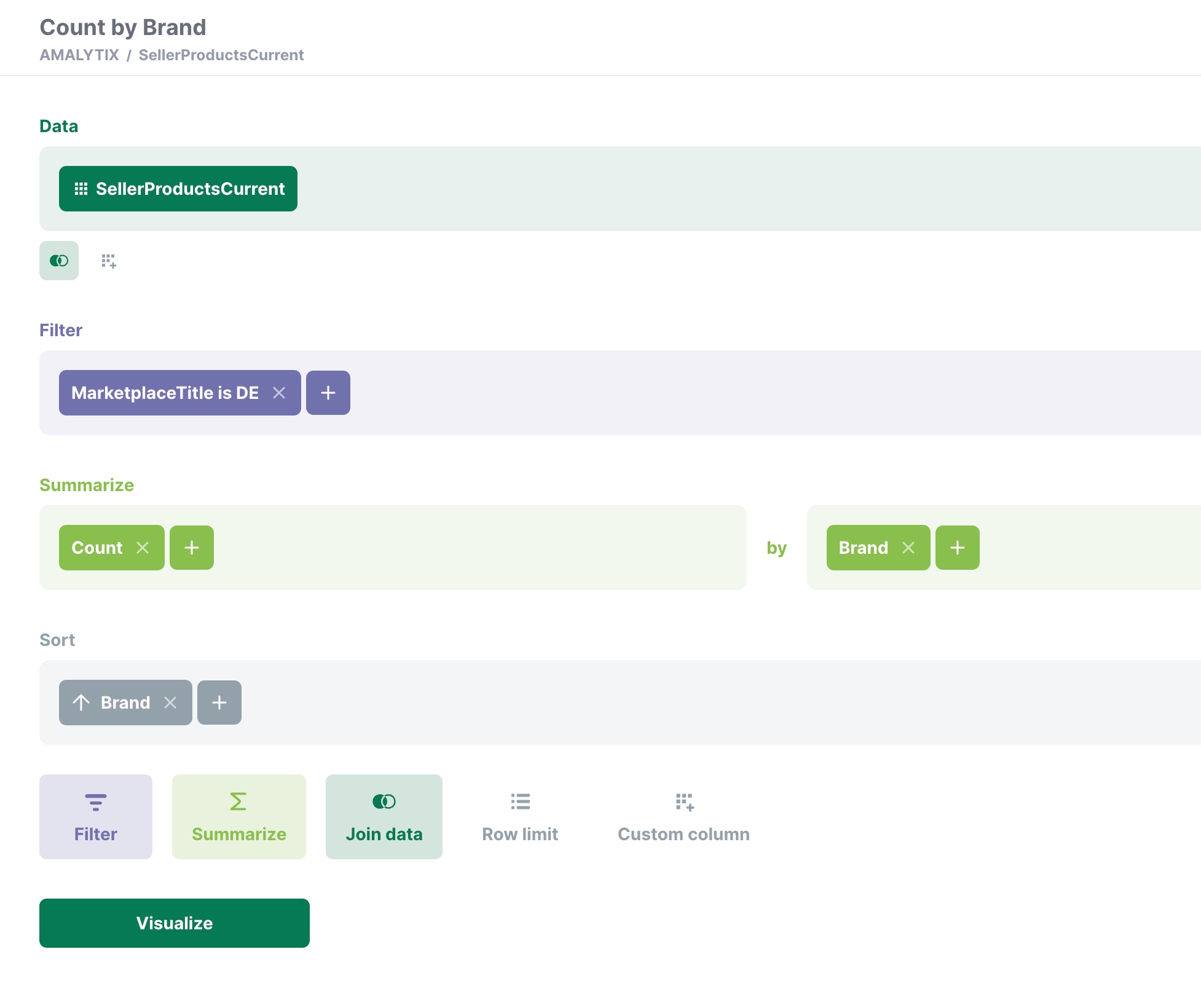Screen dimensions: 1201x1008
Task: Click the Join data step button
Action: pos(384,817)
